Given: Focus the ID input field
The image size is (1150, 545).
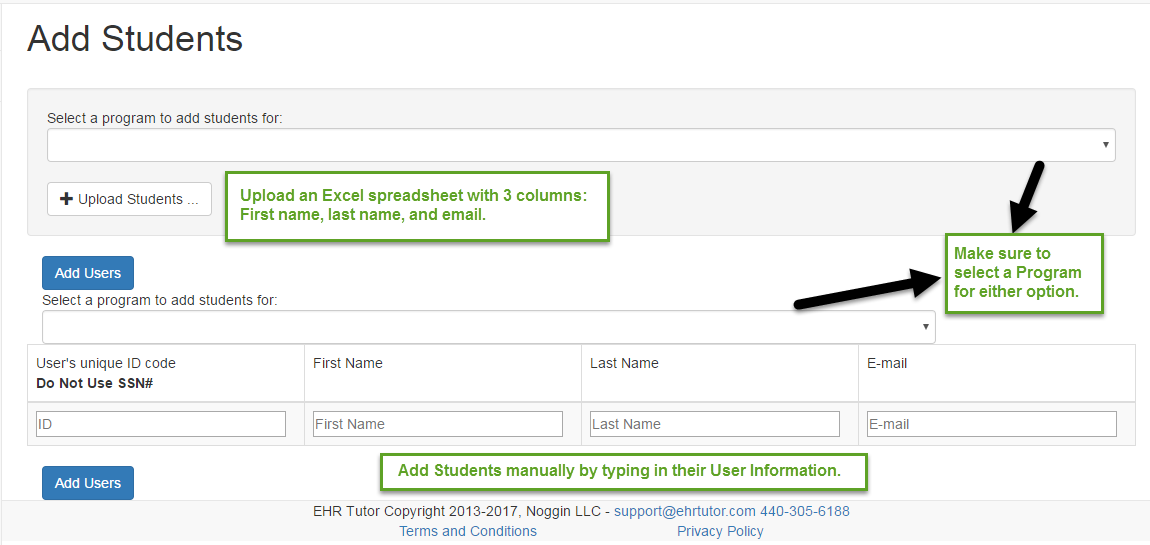Looking at the screenshot, I should click(x=161, y=424).
